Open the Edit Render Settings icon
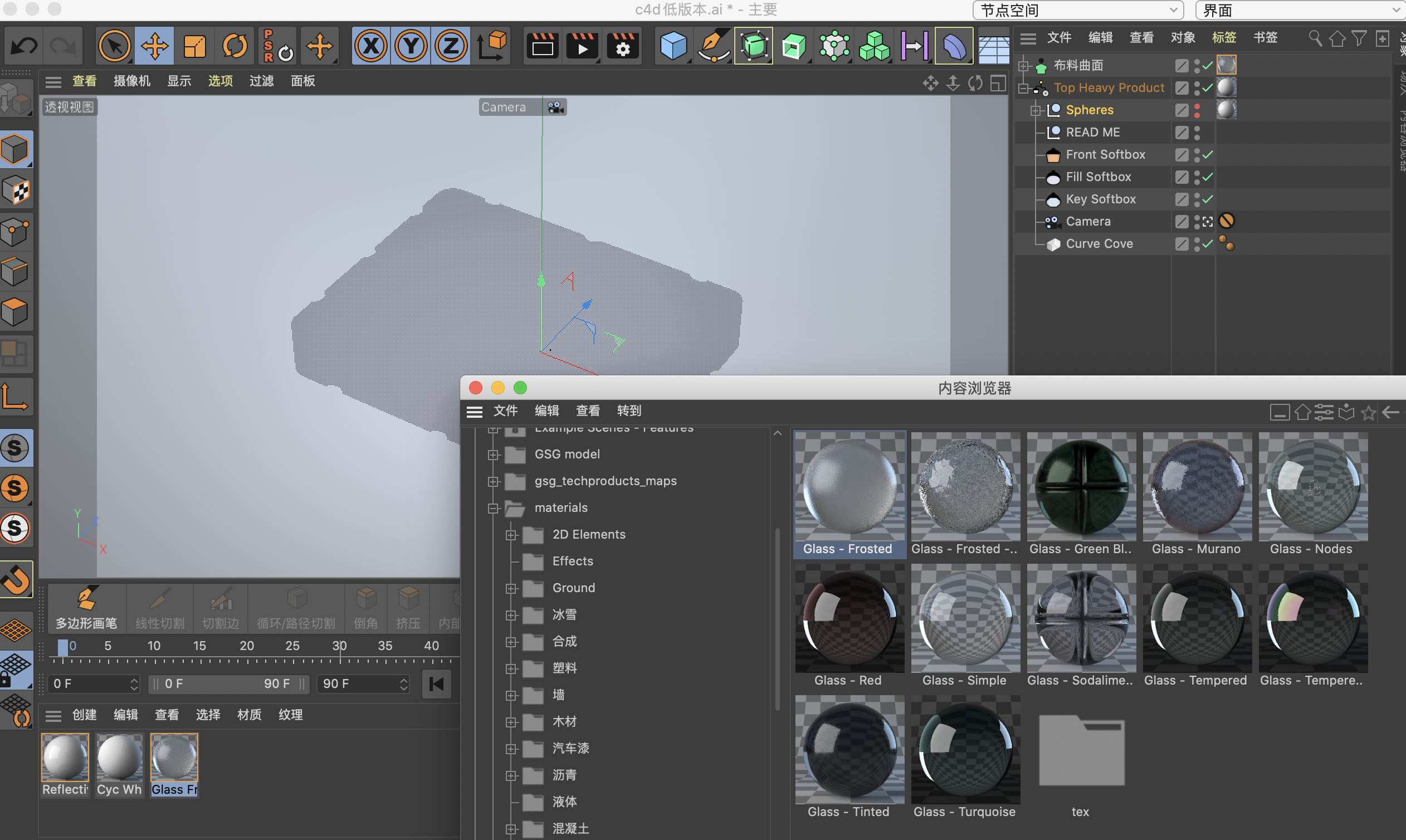This screenshot has height=840, width=1406. click(623, 46)
